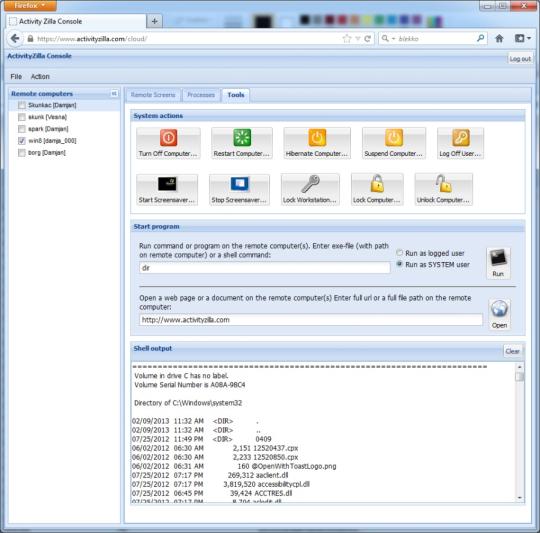The width and height of the screenshot is (540, 533).
Task: Click the search magnifier icon
Action: (x=480, y=38)
